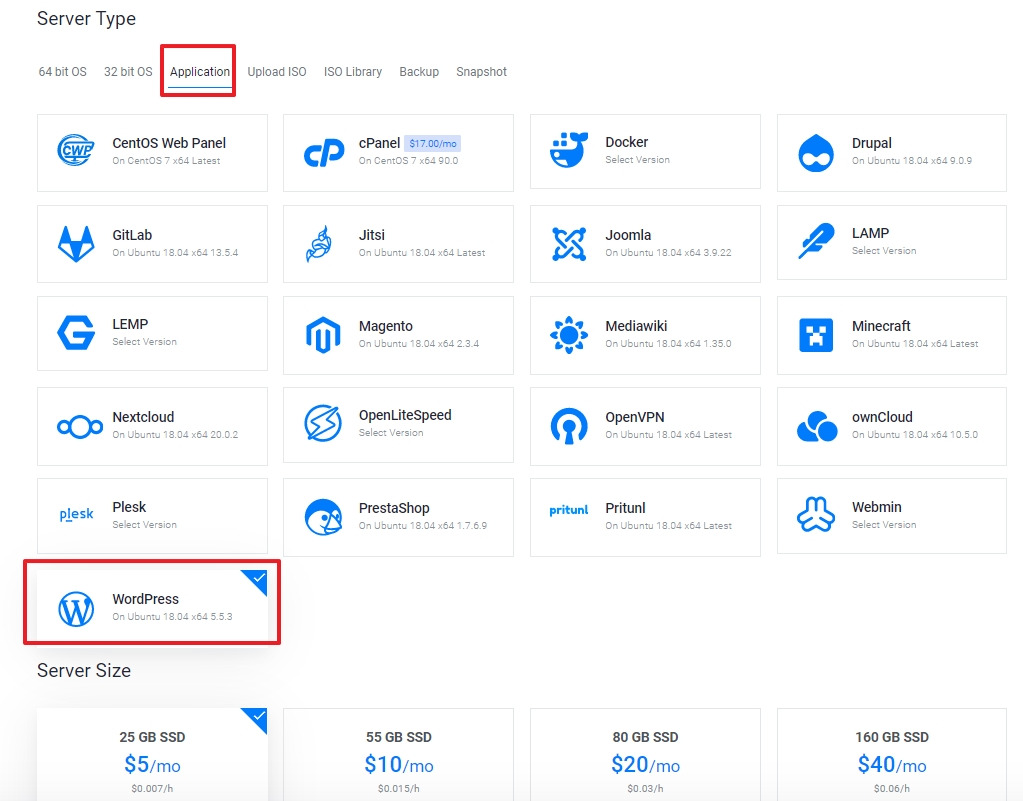The height and width of the screenshot is (801, 1023).
Task: Click the cPanel logo icon
Action: (x=324, y=153)
